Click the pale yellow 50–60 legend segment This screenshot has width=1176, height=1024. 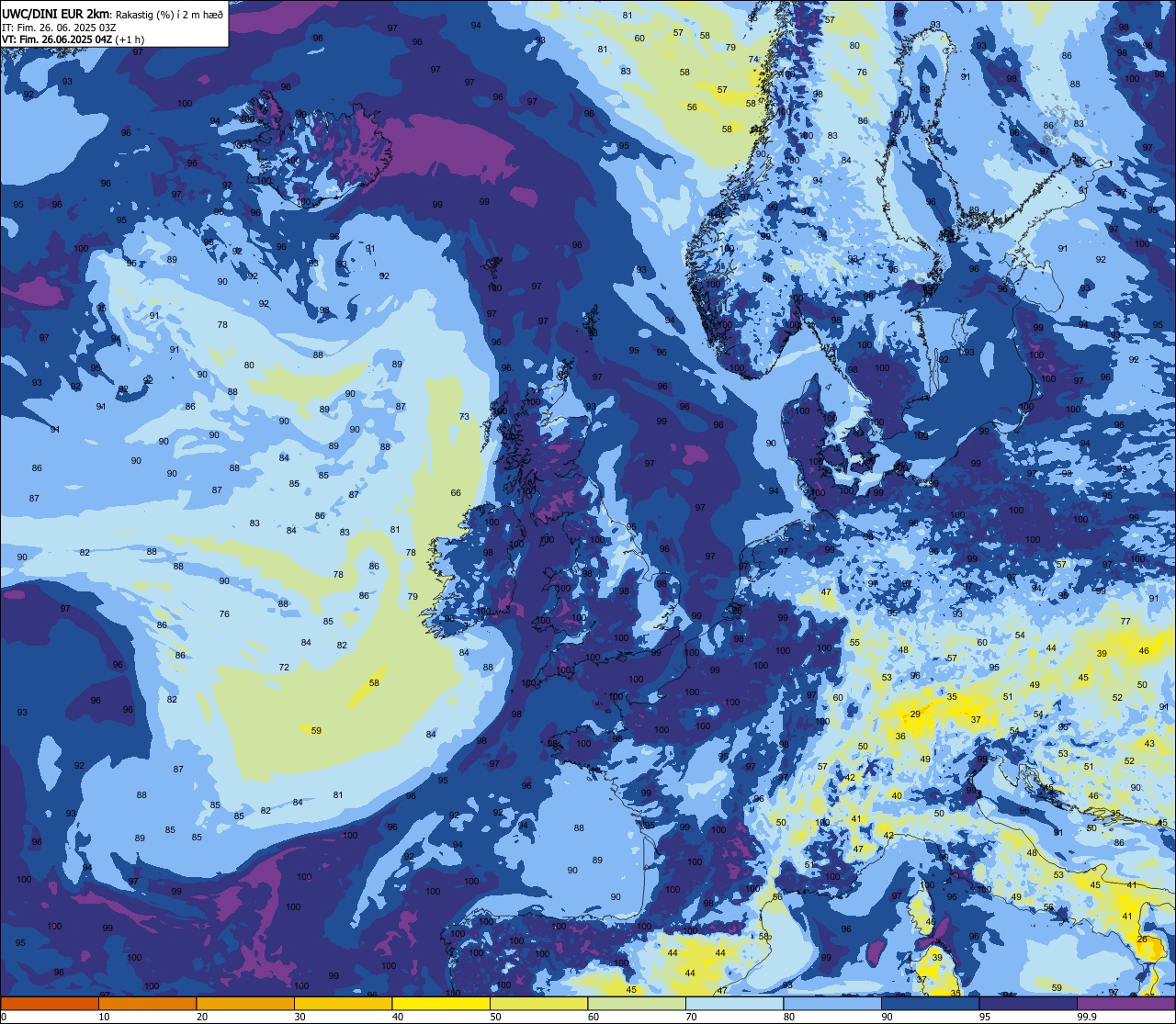[538, 1003]
